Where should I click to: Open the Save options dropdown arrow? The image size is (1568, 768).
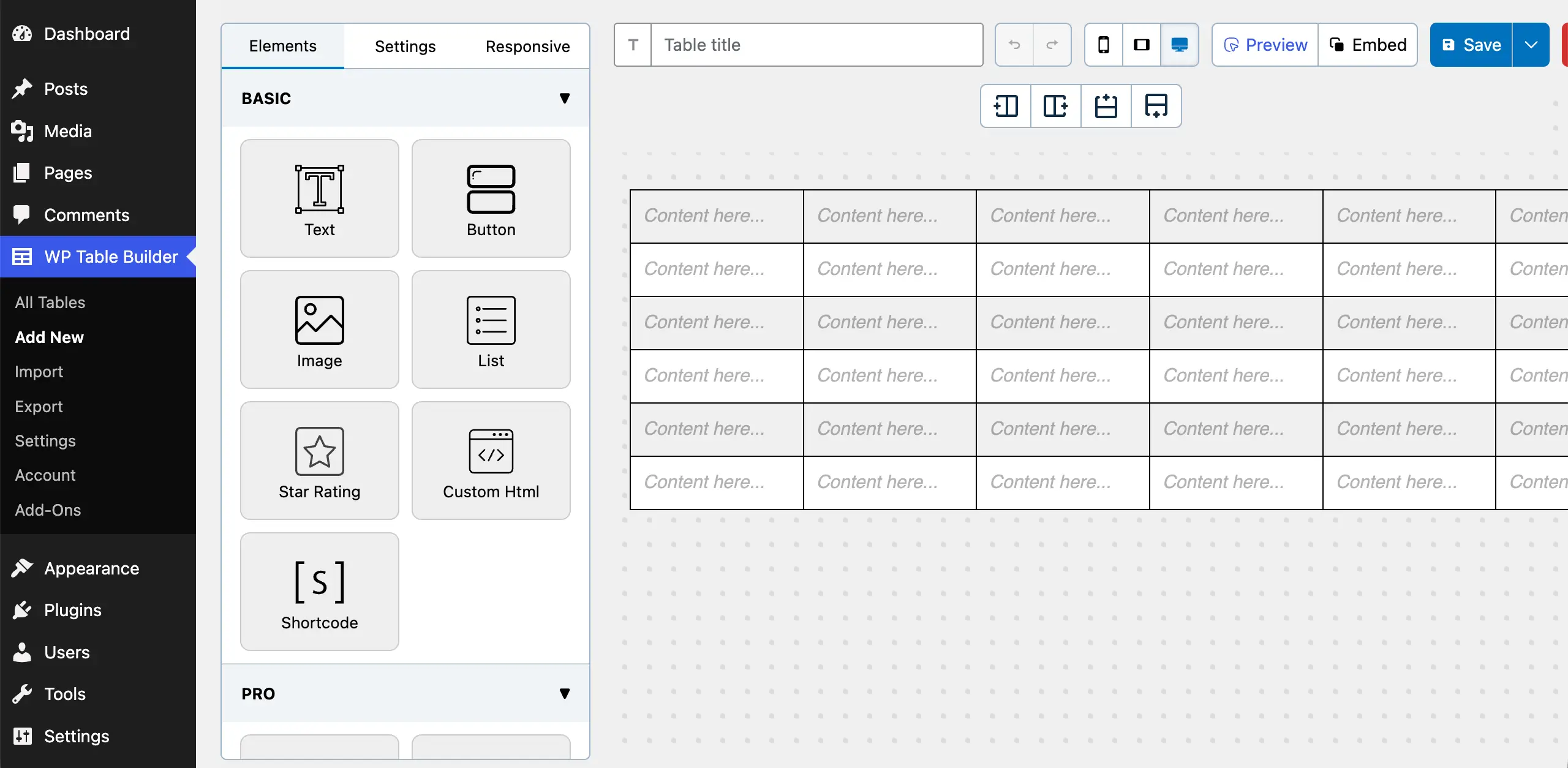(1531, 44)
